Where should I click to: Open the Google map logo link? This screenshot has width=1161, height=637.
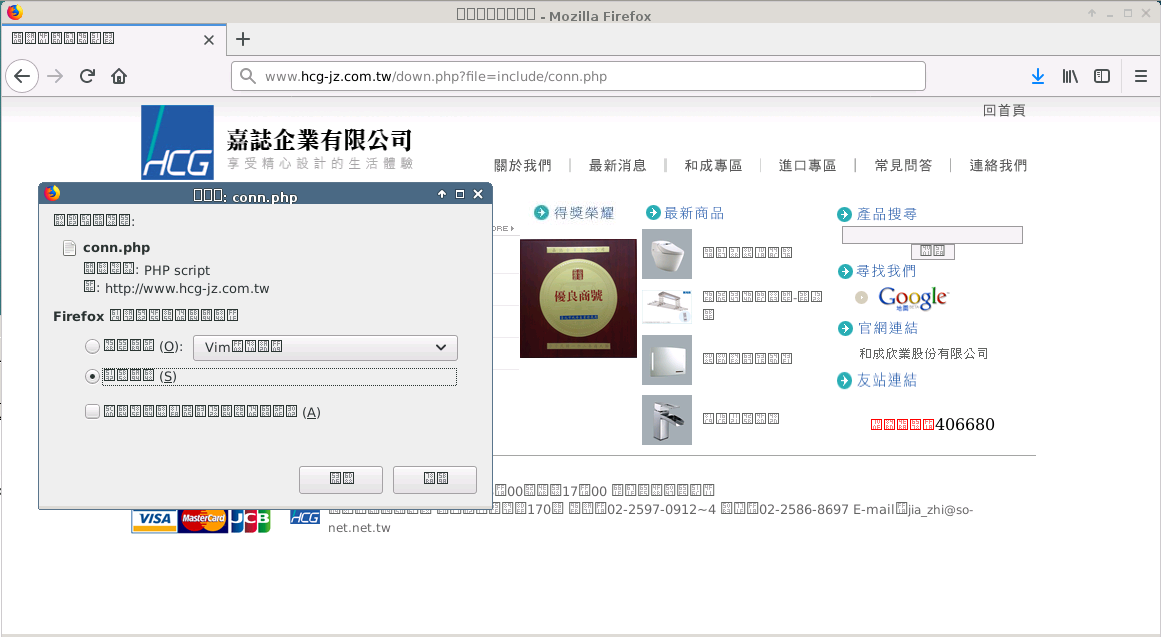point(912,298)
